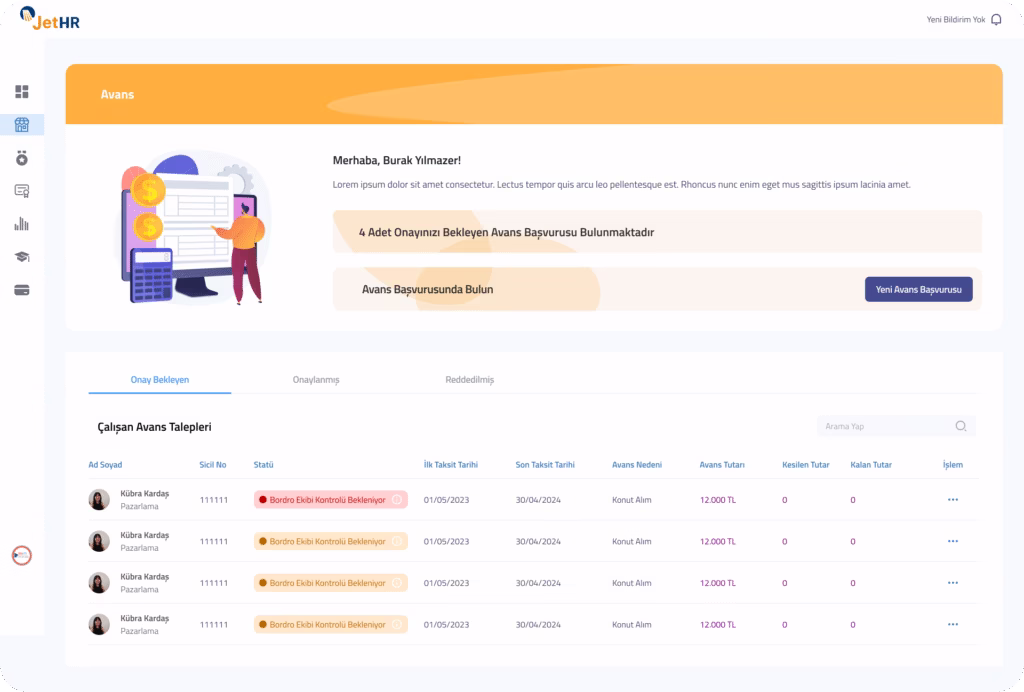The width and height of the screenshot is (1024, 692).
Task: Open the bar chart reports icon
Action: click(x=22, y=224)
